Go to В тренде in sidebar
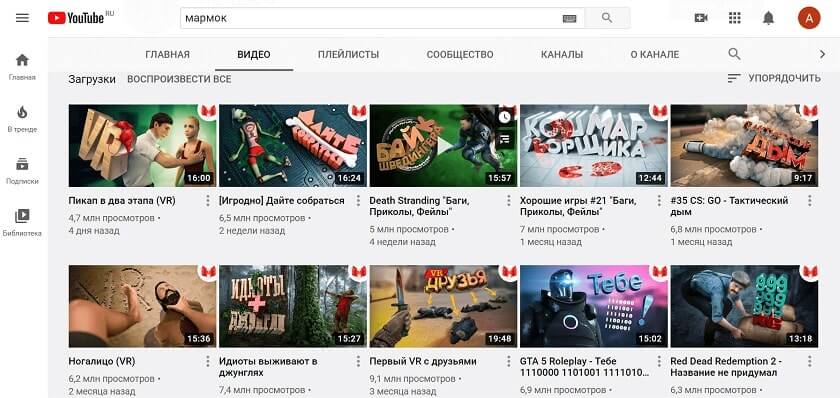This screenshot has width=840, height=398. (x=22, y=118)
